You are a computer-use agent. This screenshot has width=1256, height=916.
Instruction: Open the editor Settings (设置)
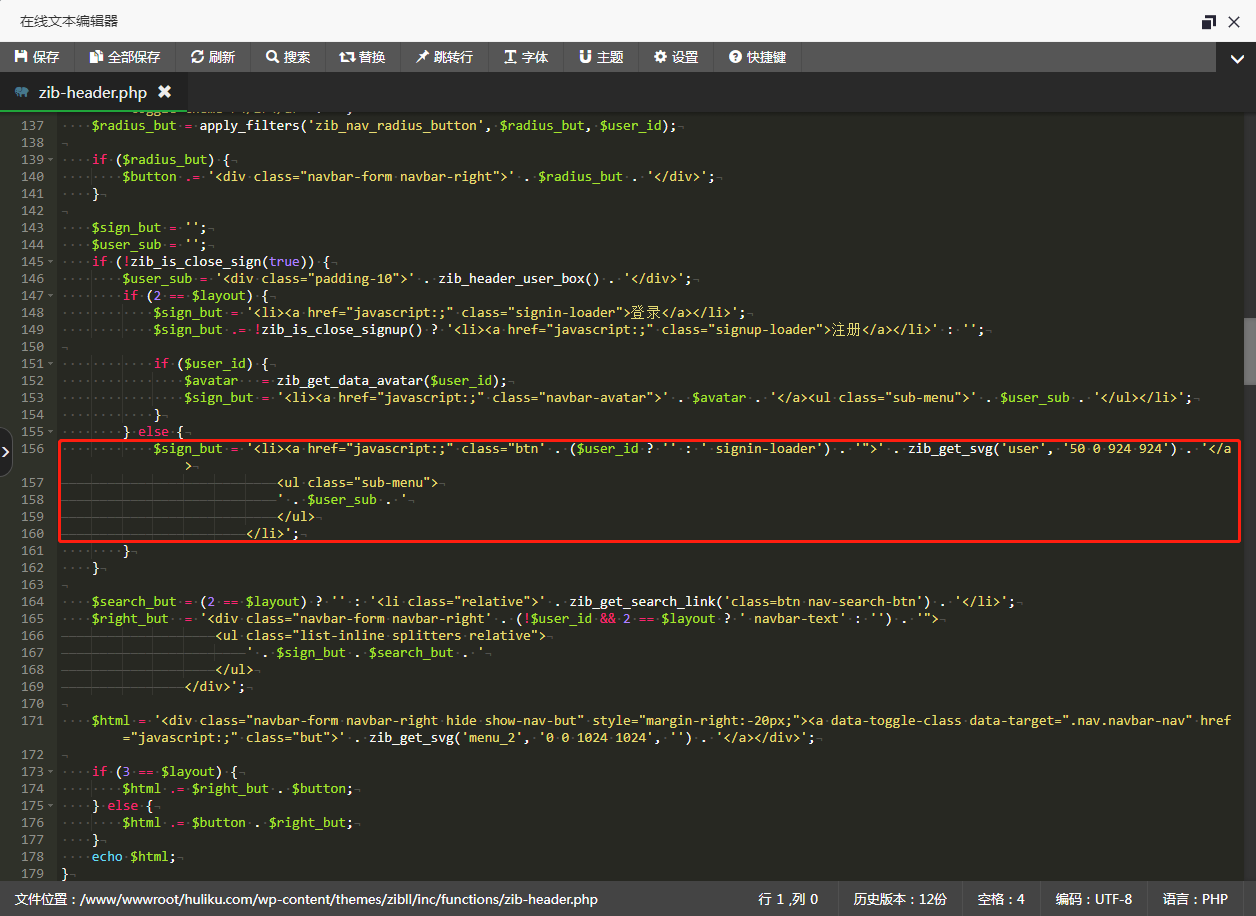click(675, 57)
